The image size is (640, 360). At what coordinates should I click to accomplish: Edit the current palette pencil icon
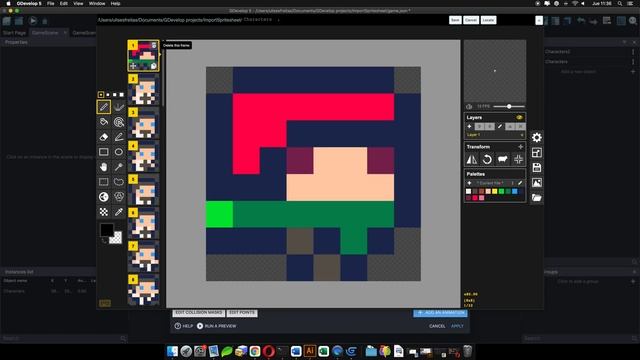[520, 183]
